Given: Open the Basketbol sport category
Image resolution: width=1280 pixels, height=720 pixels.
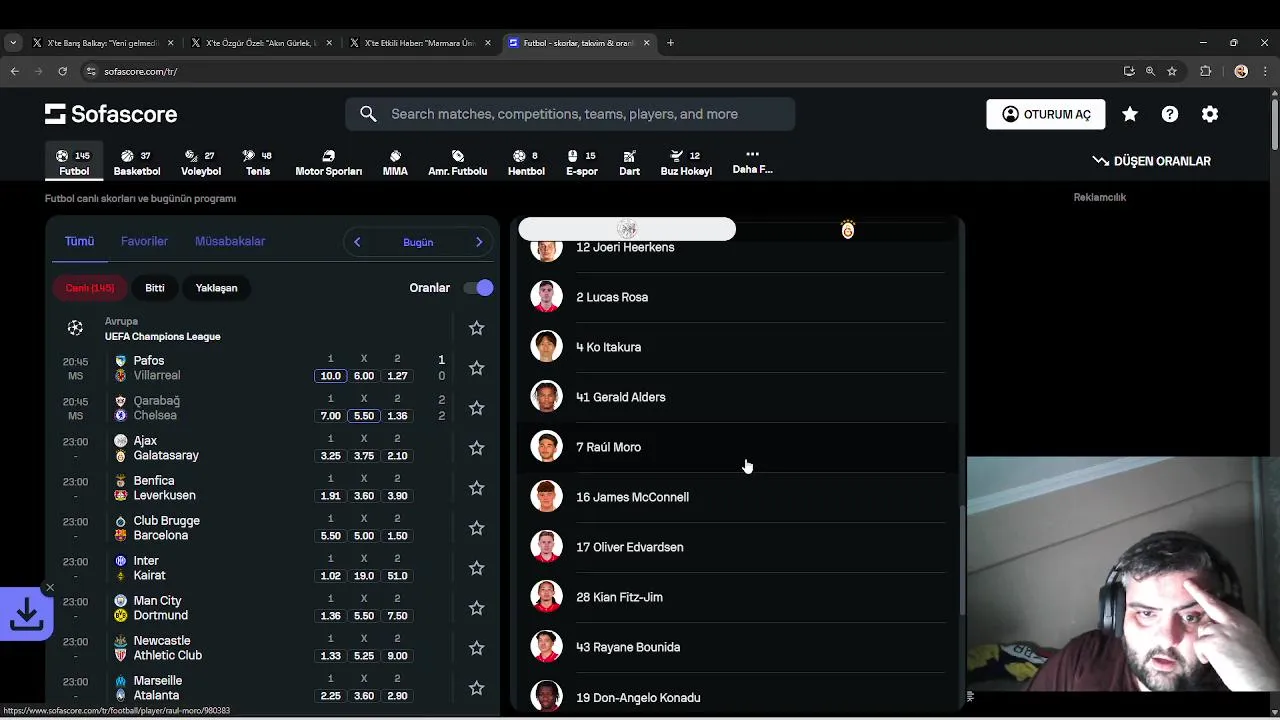Looking at the screenshot, I should click(137, 163).
